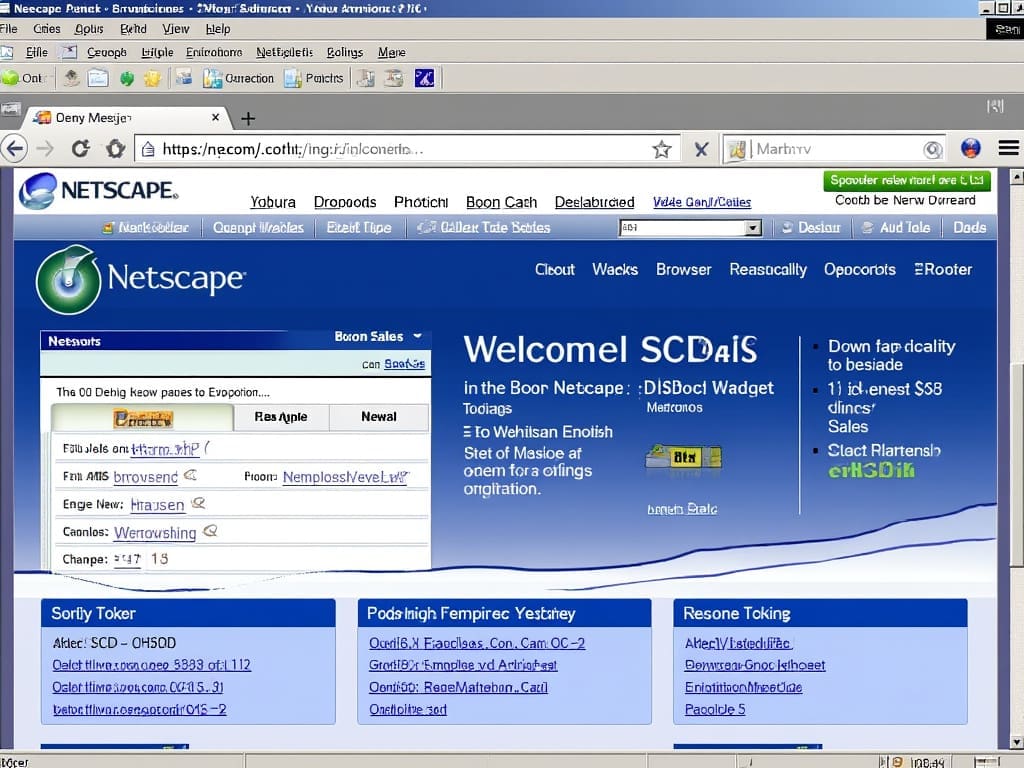The image size is (1024, 768).
Task: Click the dark blue toolbar icon
Action: [424, 78]
